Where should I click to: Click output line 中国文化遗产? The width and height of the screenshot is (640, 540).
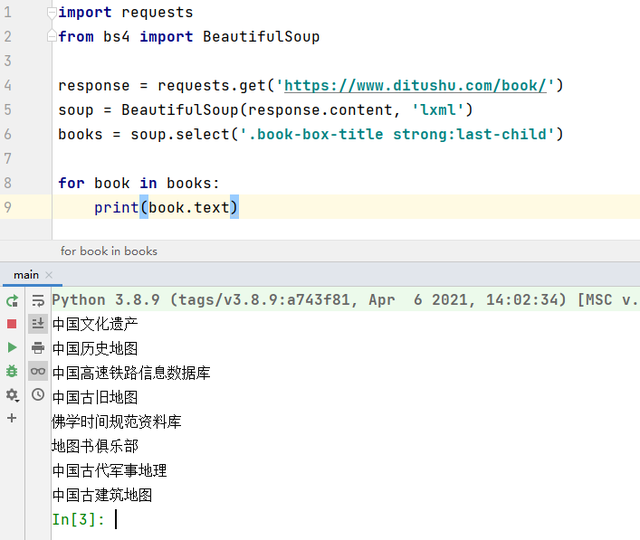coord(95,324)
